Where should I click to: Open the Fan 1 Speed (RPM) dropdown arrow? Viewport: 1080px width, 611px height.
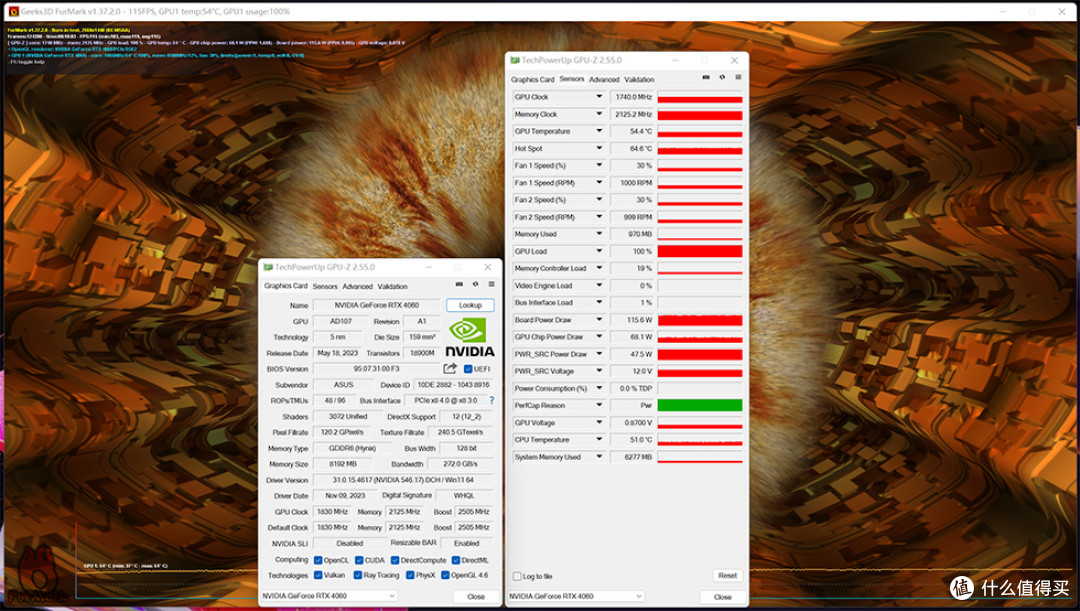coord(599,183)
